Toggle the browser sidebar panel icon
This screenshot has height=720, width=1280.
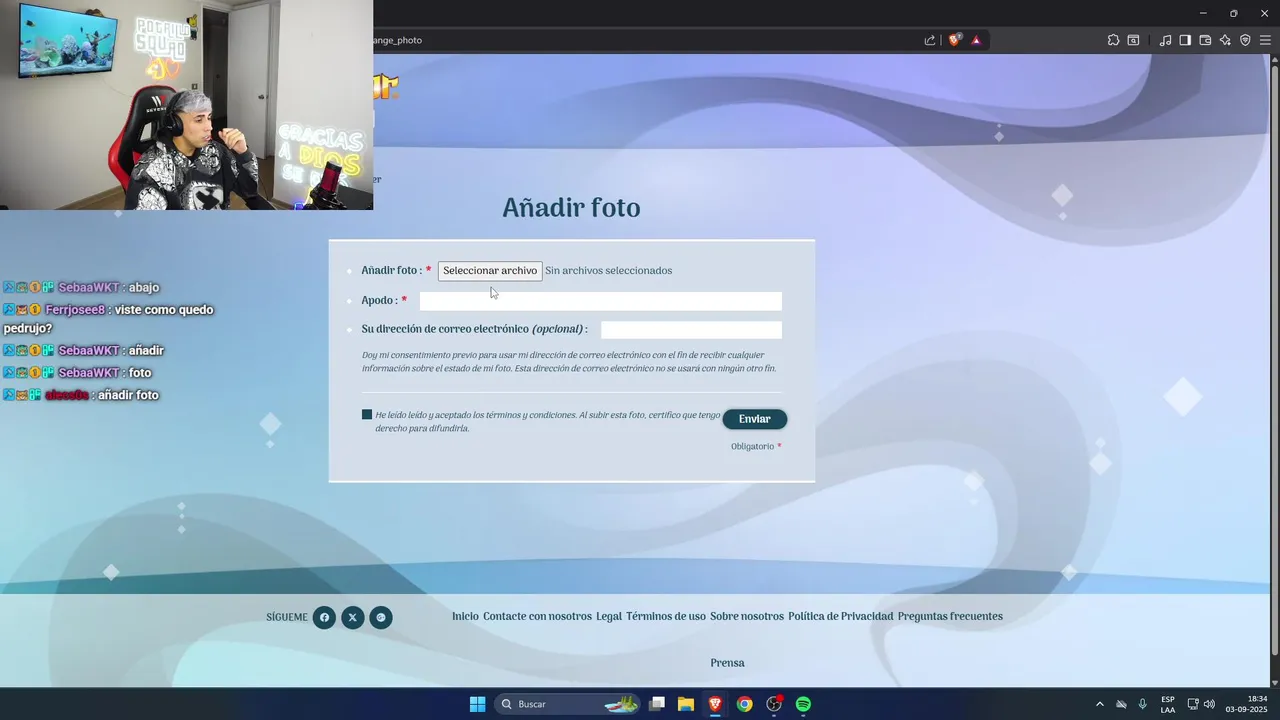(x=1185, y=40)
